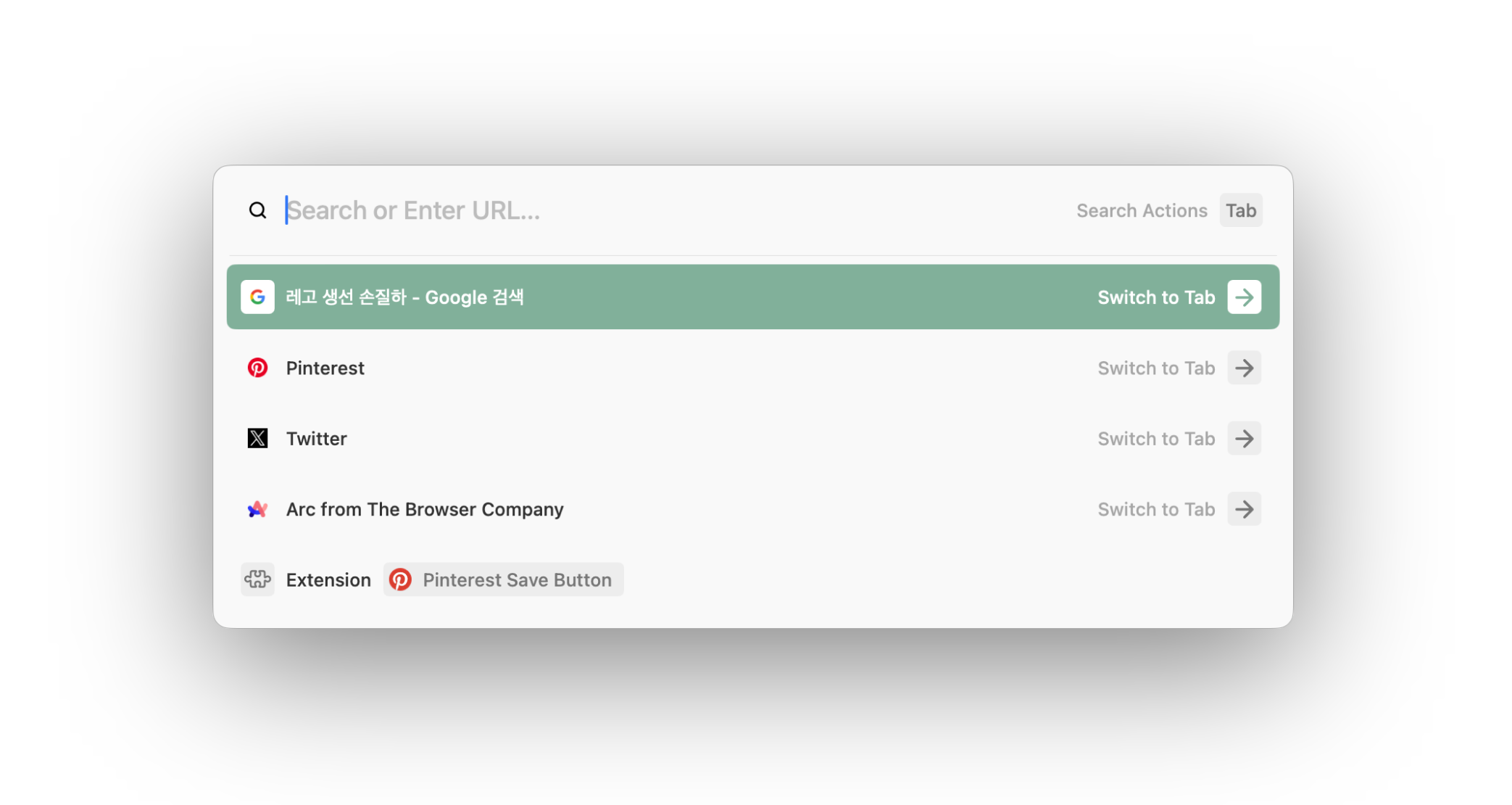1512x805 pixels.
Task: Click arrow button beside Twitter row
Action: pyautogui.click(x=1244, y=438)
